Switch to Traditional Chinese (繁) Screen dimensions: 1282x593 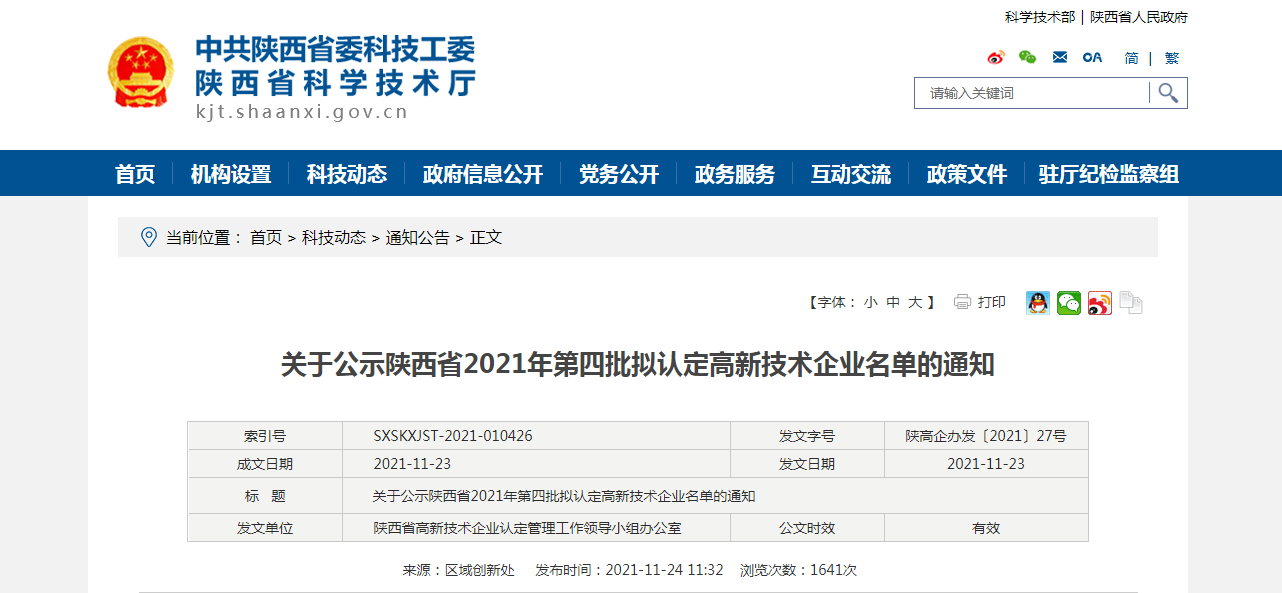(x=1172, y=58)
